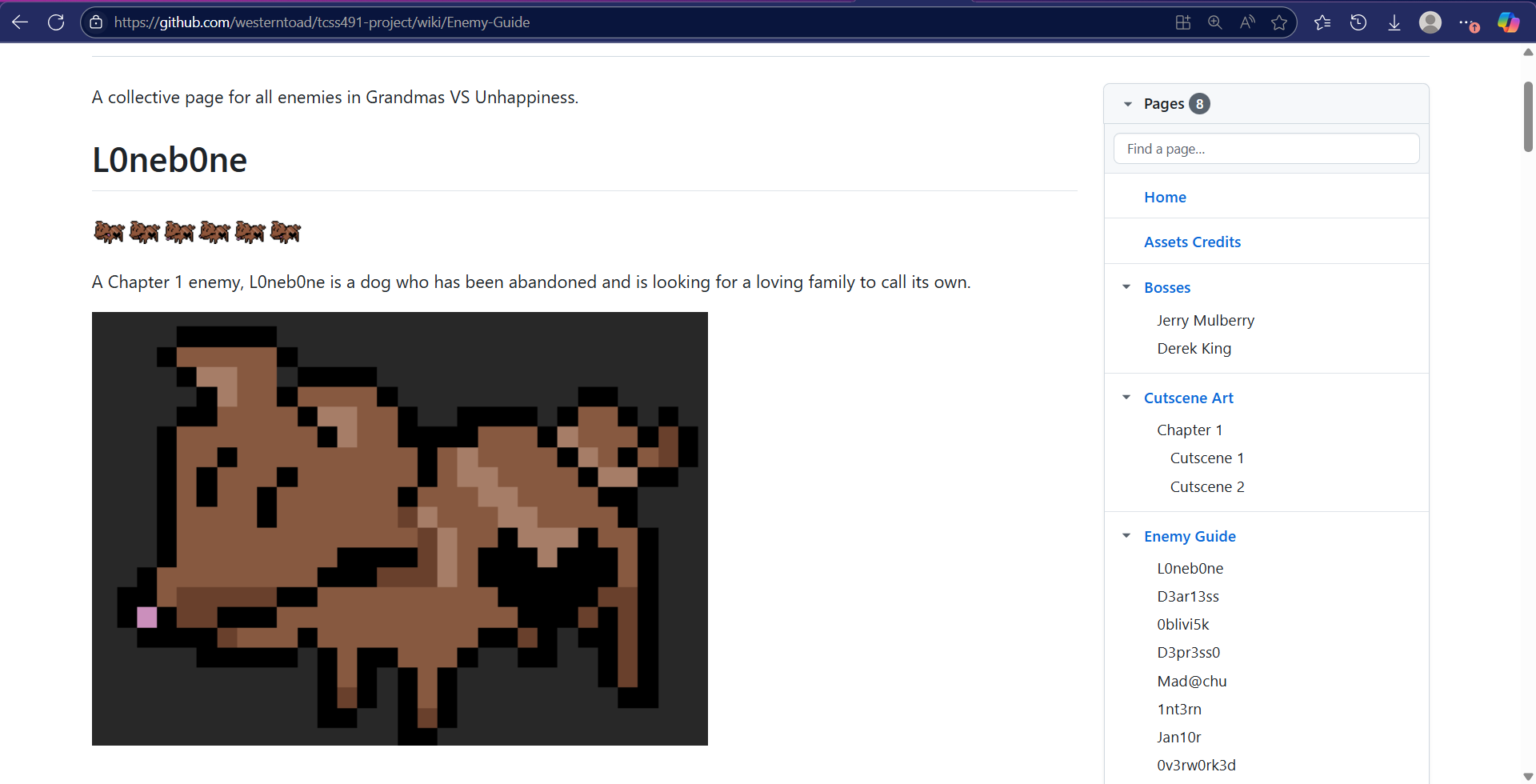Open the Favorites list icon
1536x784 pixels.
point(1322,22)
